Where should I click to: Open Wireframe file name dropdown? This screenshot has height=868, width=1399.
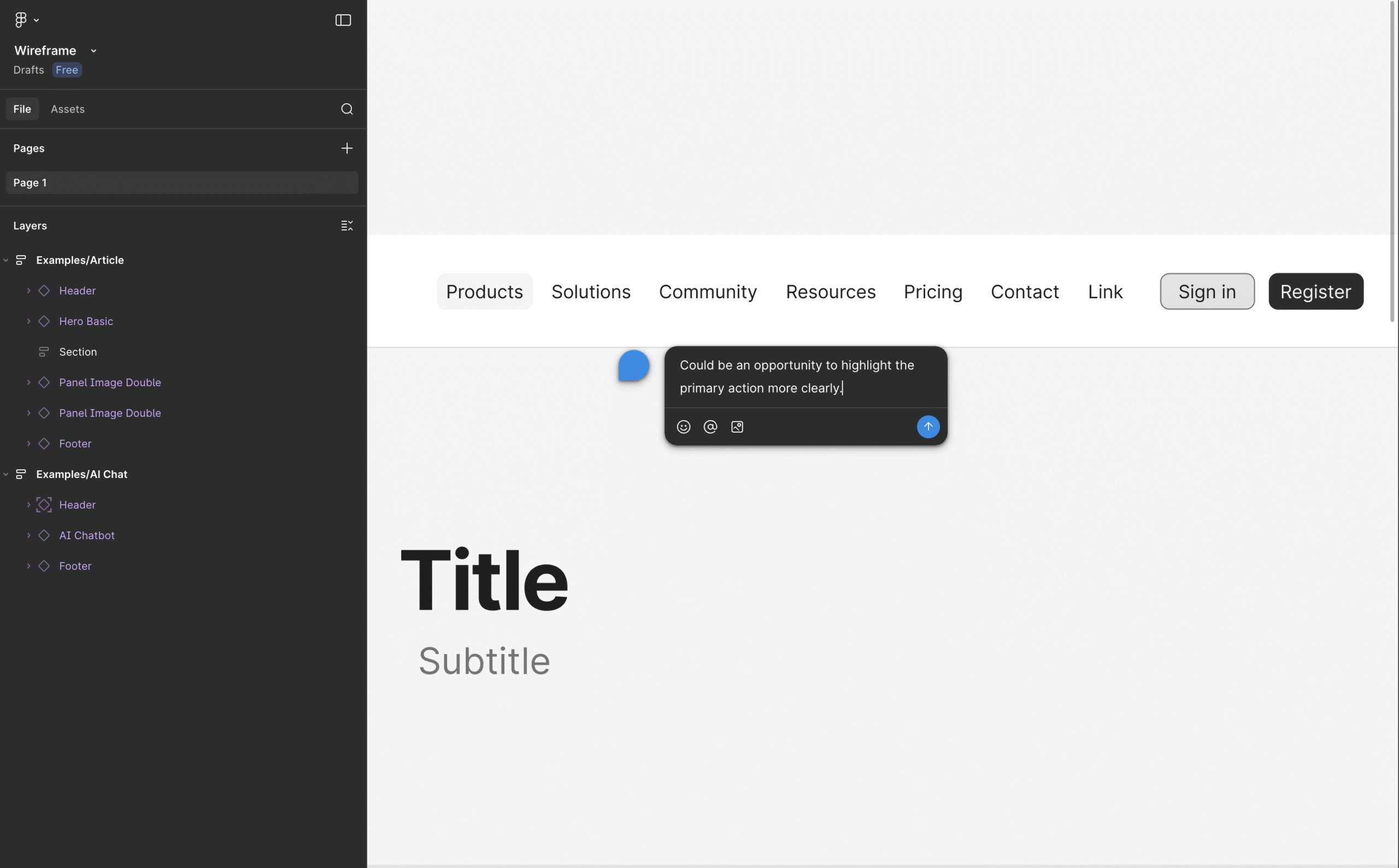(93, 51)
